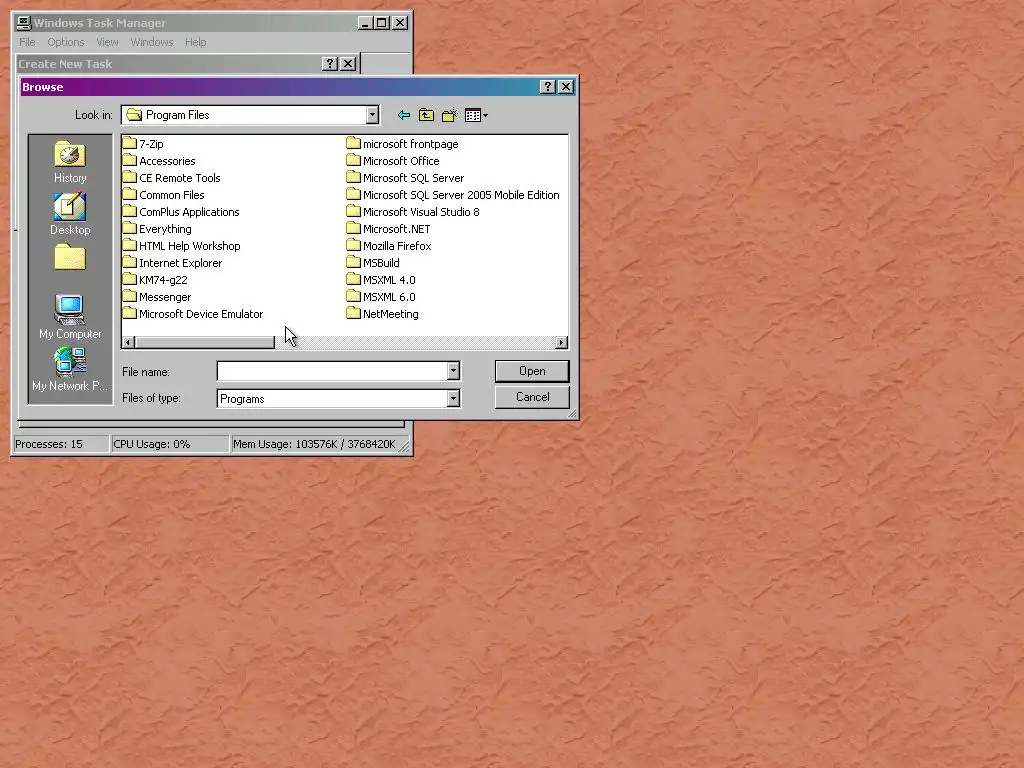Select the Microsoft.NET folder

click(x=389, y=229)
